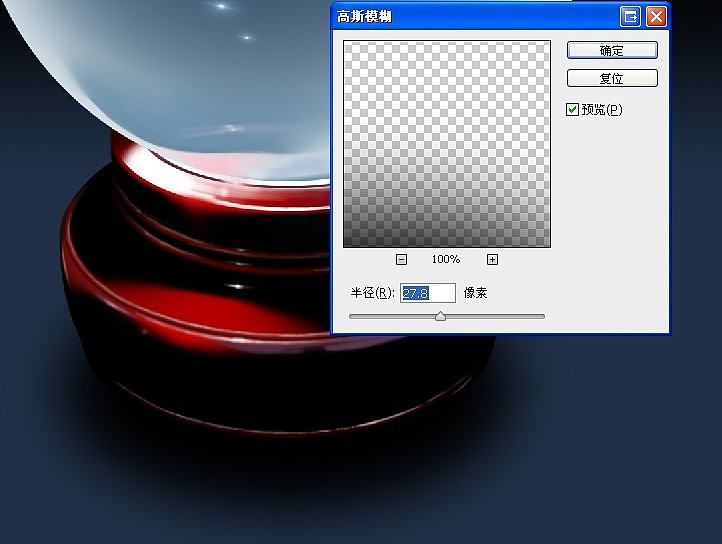
Task: Click the 半径 radius input field
Action: pyautogui.click(x=428, y=293)
